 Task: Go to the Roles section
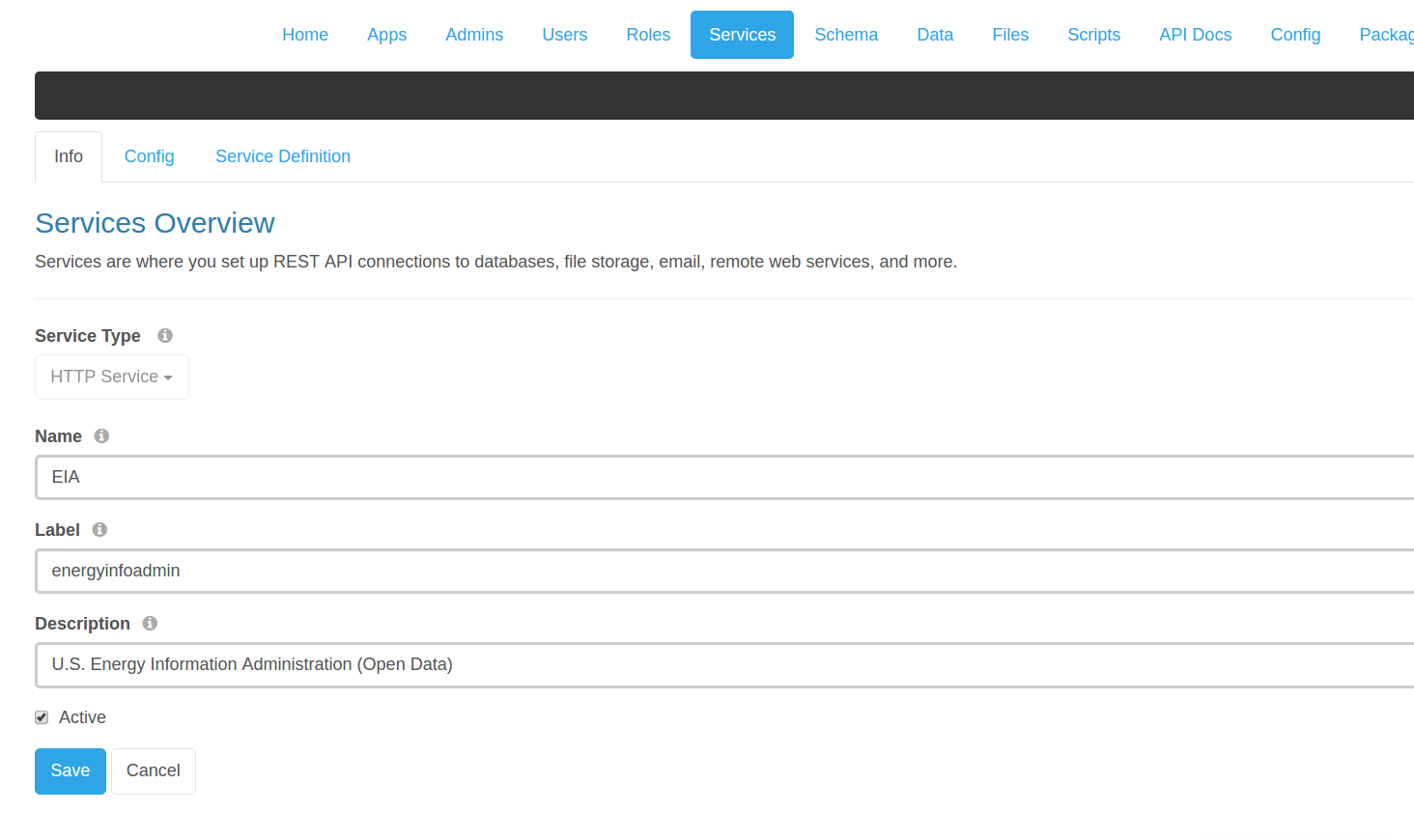click(647, 34)
